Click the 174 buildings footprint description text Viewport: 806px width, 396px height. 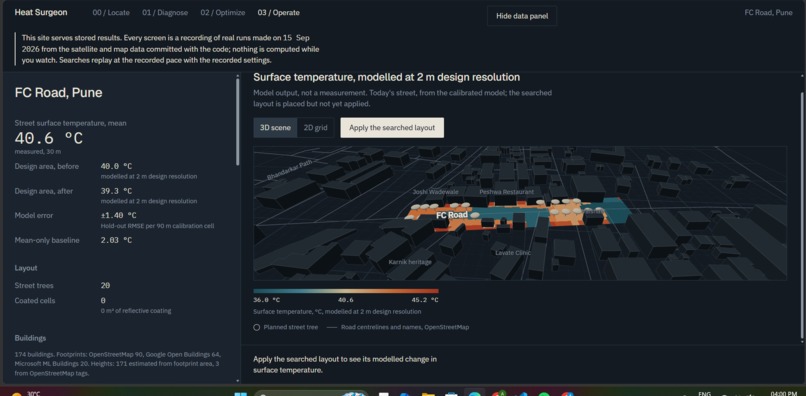click(117, 364)
